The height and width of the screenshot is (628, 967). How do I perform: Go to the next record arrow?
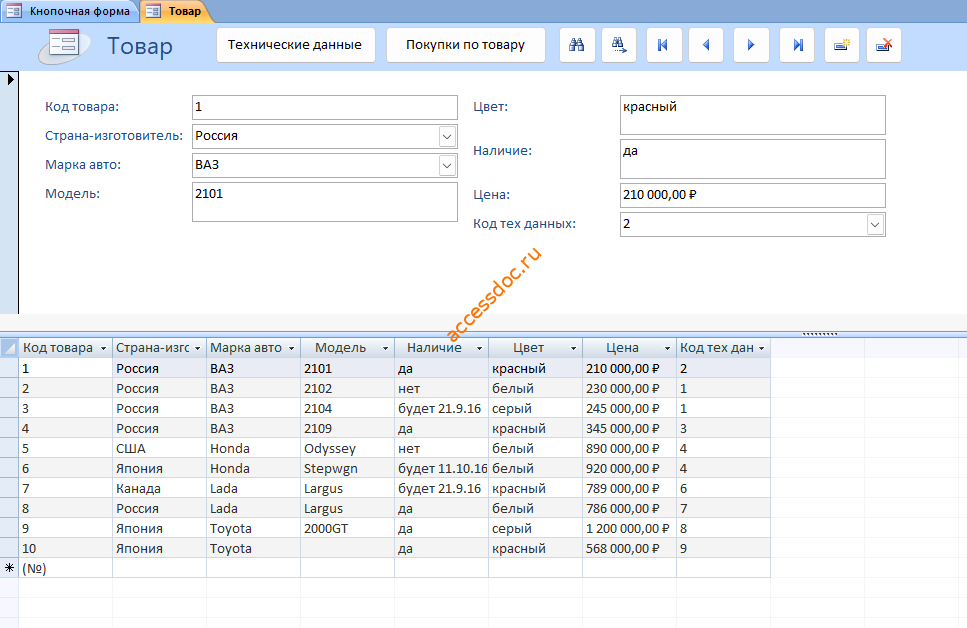(x=751, y=45)
